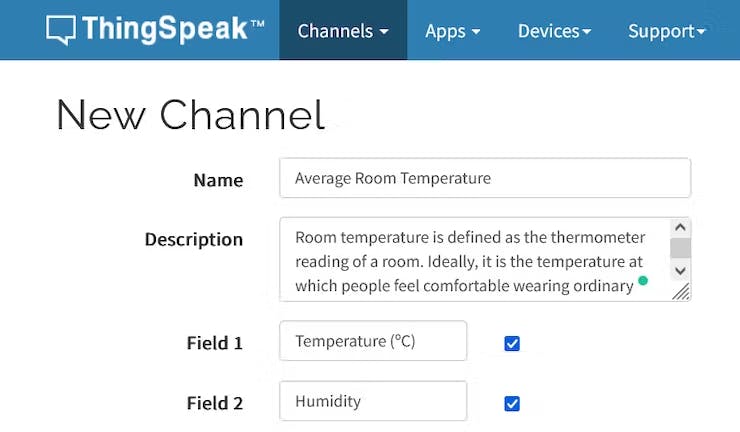The image size is (740, 432).
Task: Focus the Name input field
Action: pos(485,179)
